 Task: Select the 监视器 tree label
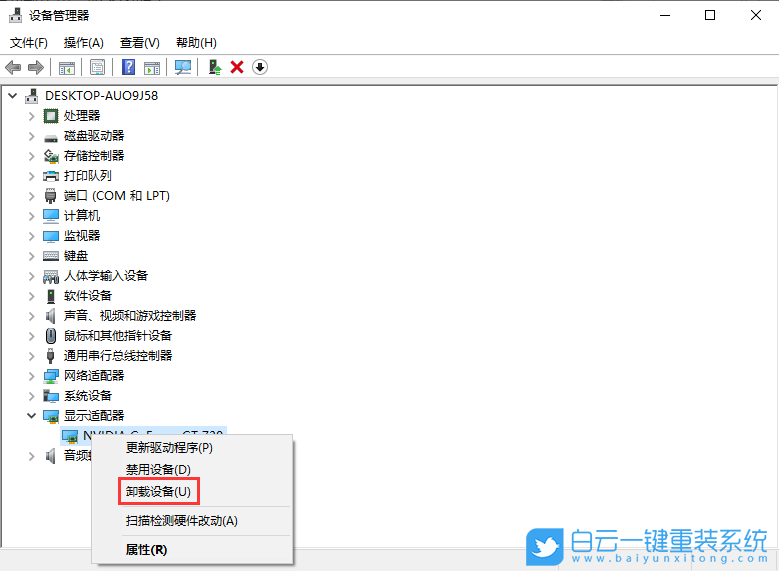tap(82, 236)
